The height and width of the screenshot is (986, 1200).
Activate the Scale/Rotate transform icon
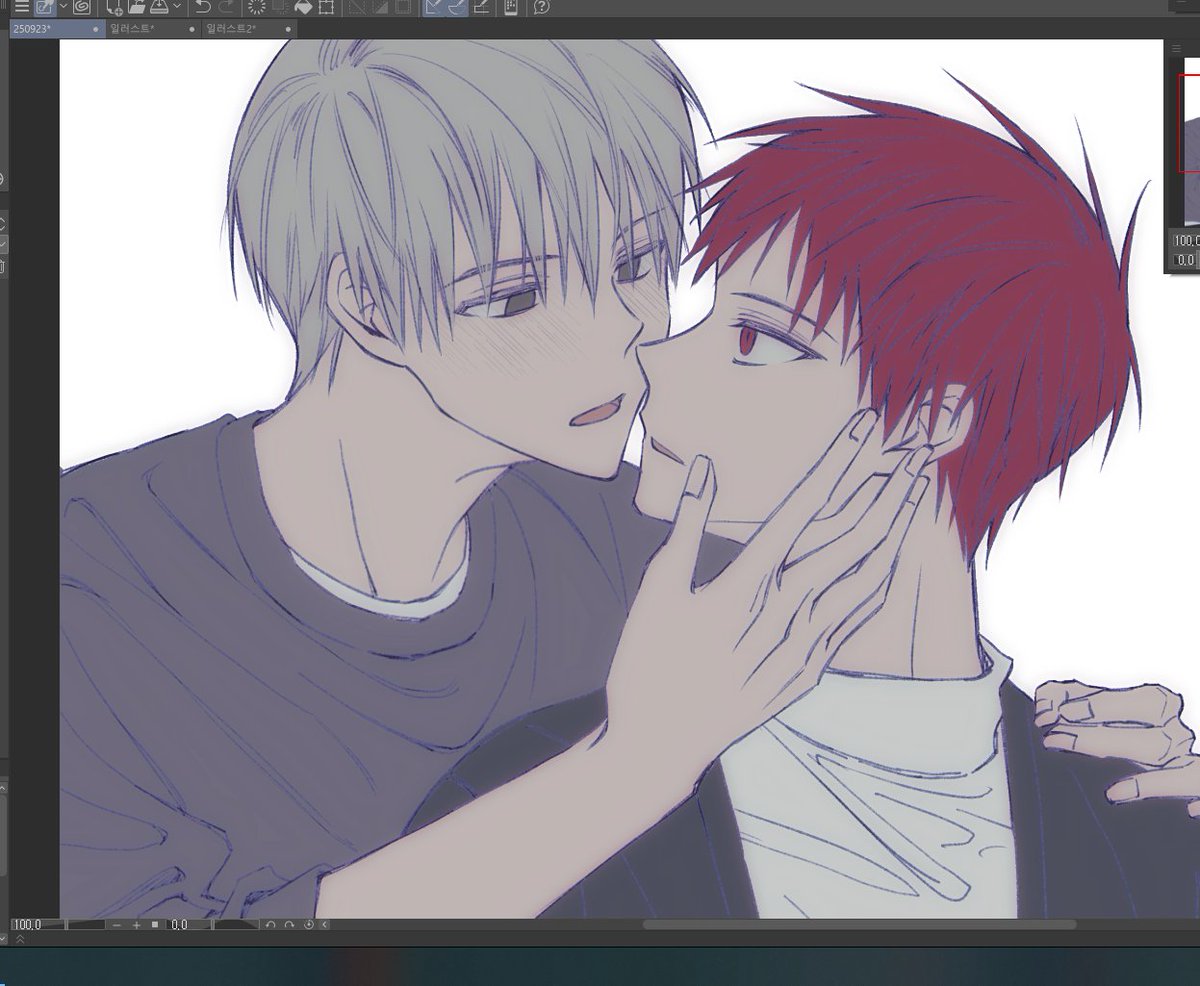tap(326, 7)
